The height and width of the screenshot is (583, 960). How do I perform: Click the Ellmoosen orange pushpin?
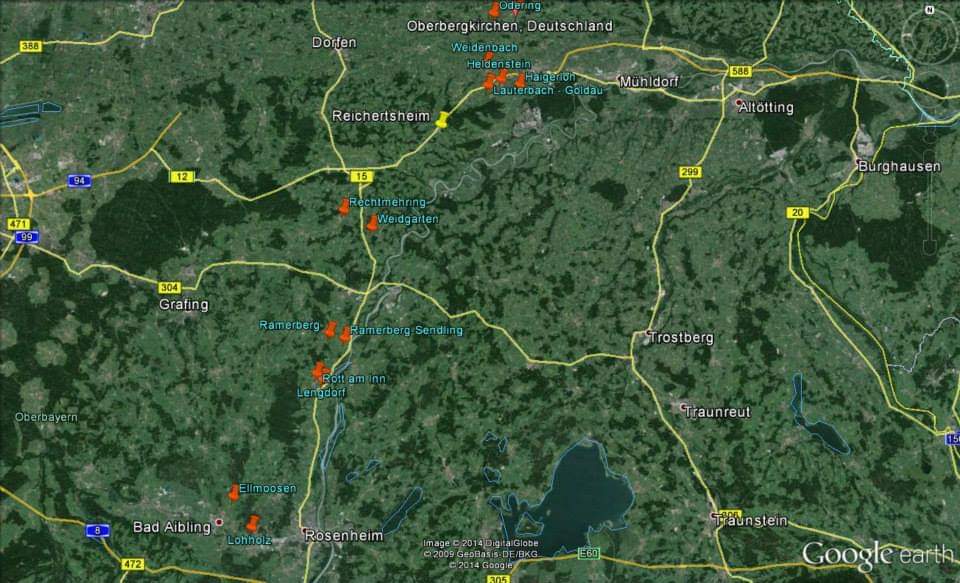(234, 492)
